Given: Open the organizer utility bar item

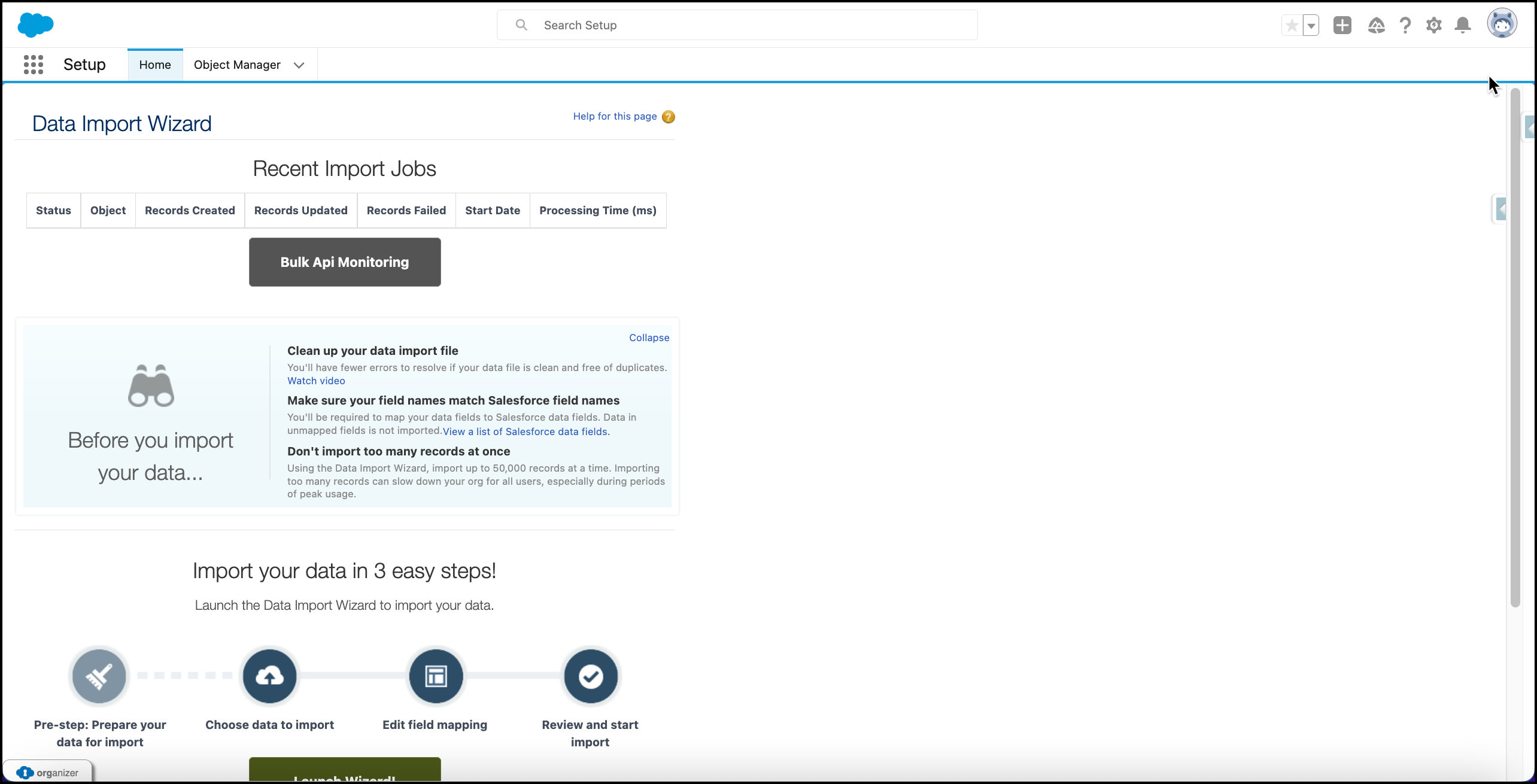Looking at the screenshot, I should [48, 772].
